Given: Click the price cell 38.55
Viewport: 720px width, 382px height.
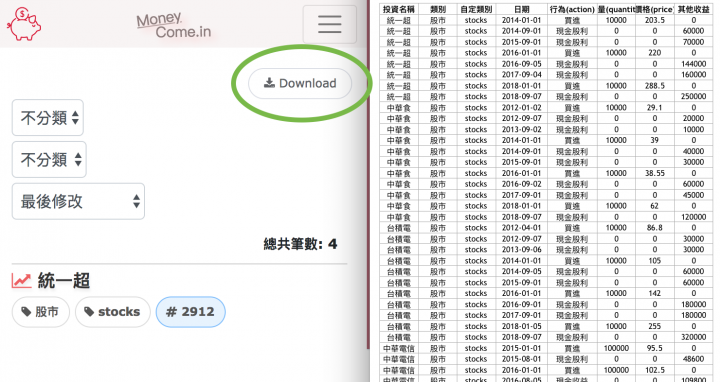Looking at the screenshot, I should pos(654,173).
